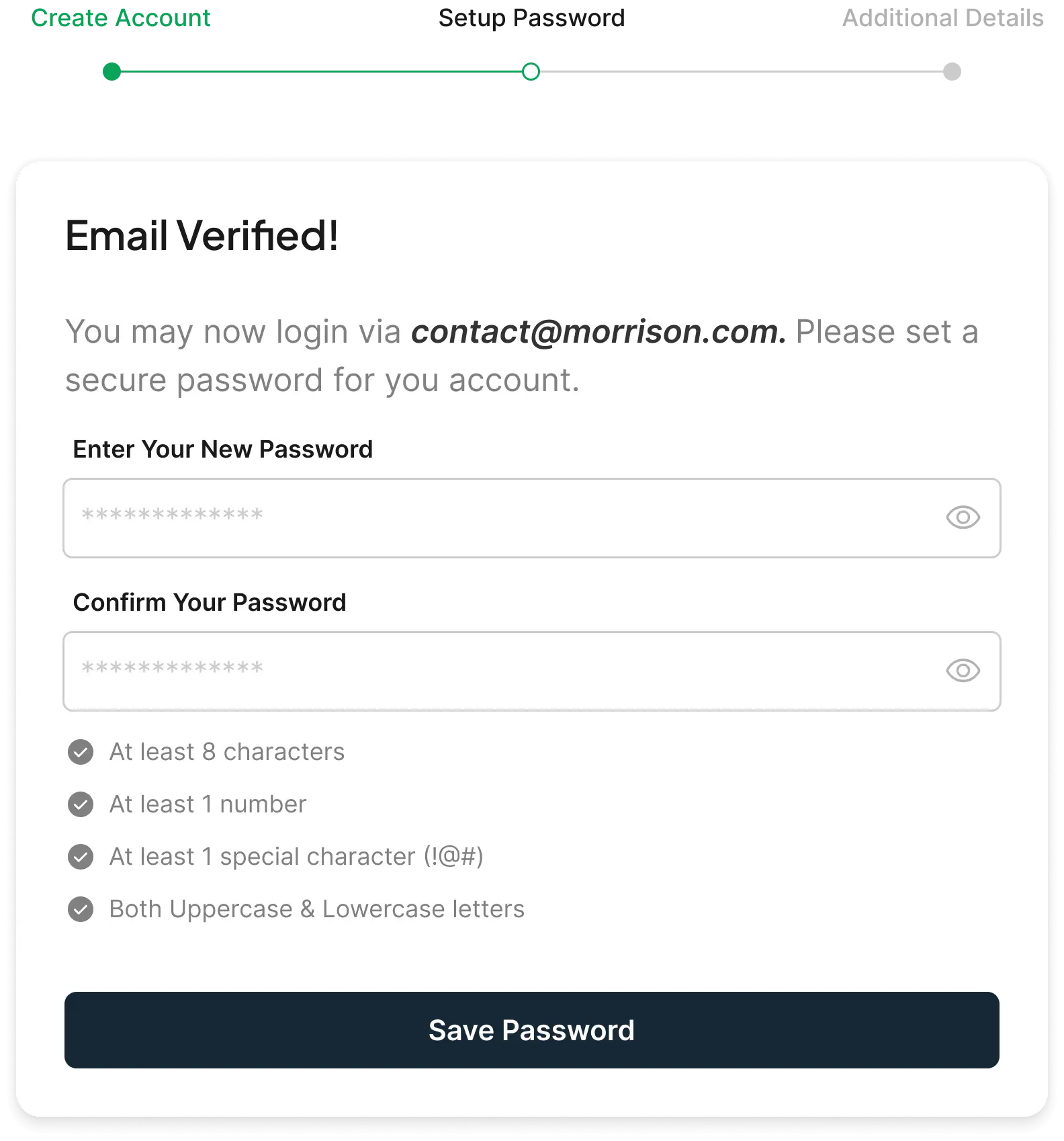Click the 'At least 1 number' check icon

[81, 804]
